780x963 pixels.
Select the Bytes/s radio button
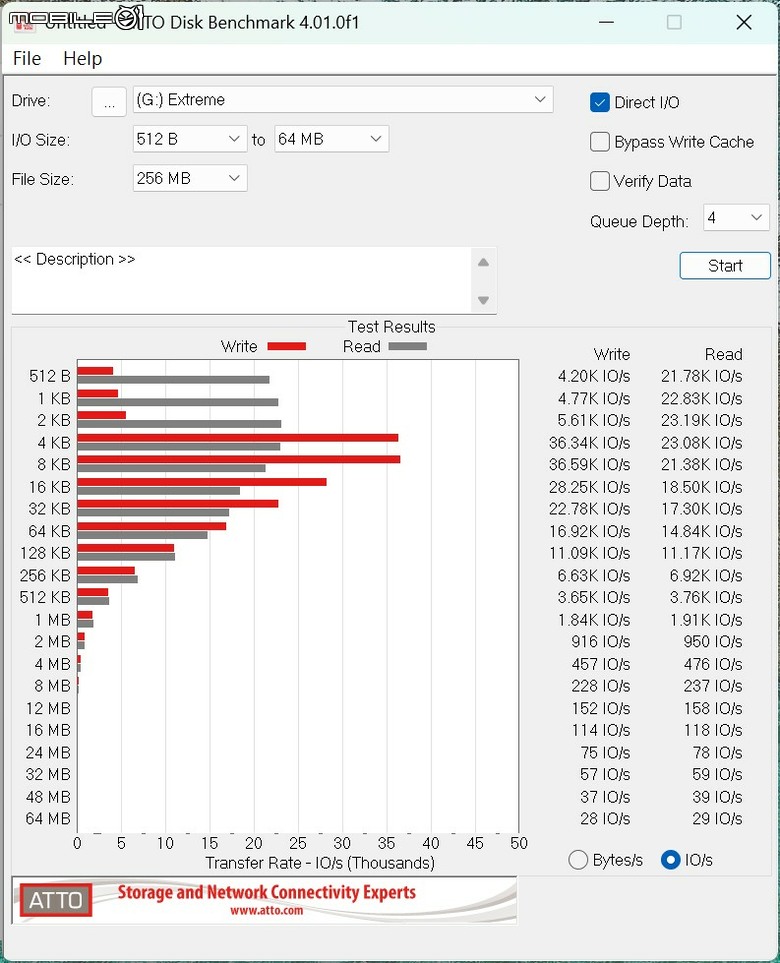pyautogui.click(x=578, y=860)
